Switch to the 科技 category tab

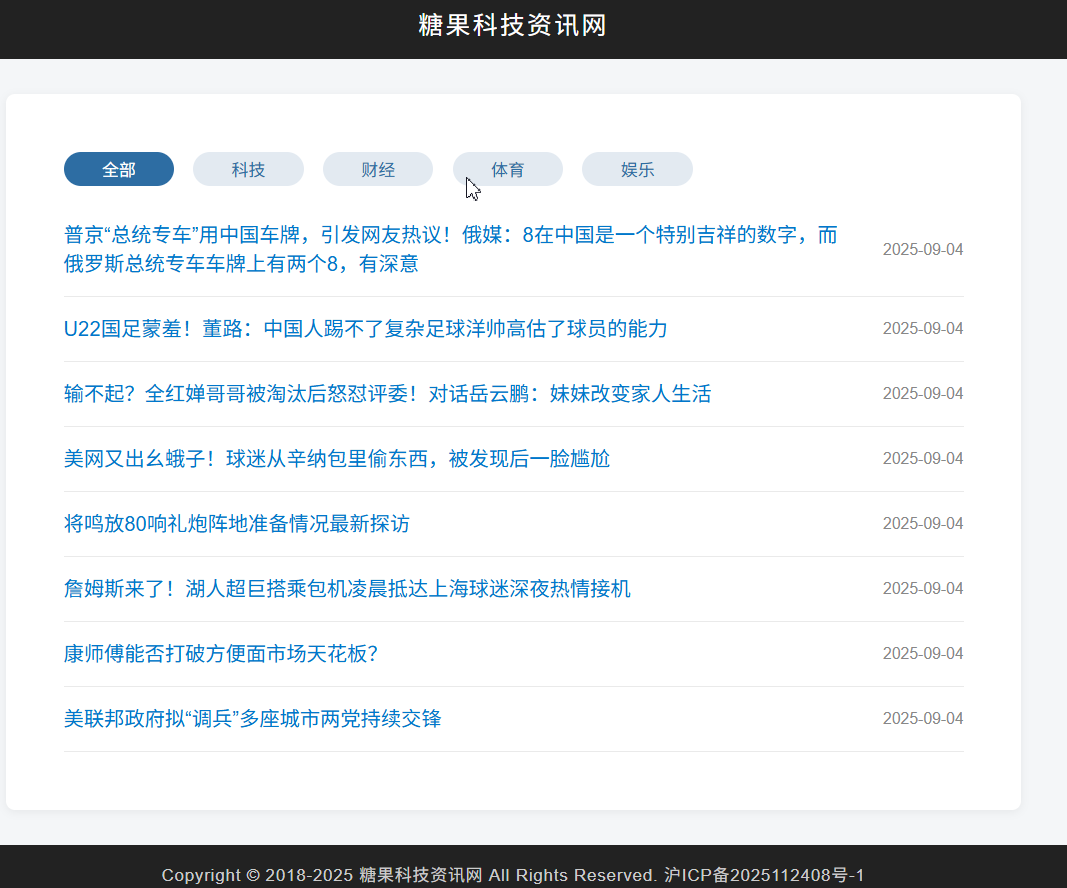point(248,169)
